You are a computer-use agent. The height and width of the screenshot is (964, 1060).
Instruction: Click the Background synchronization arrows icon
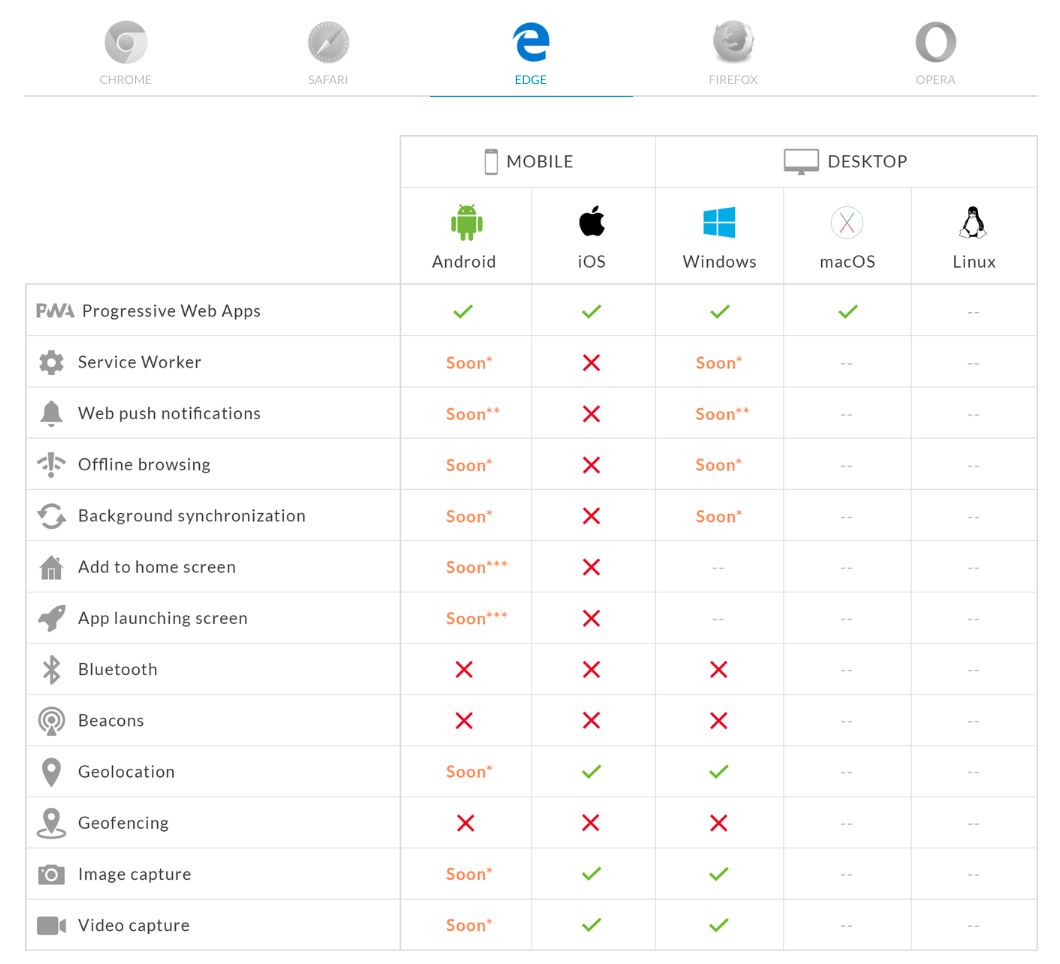click(x=51, y=516)
